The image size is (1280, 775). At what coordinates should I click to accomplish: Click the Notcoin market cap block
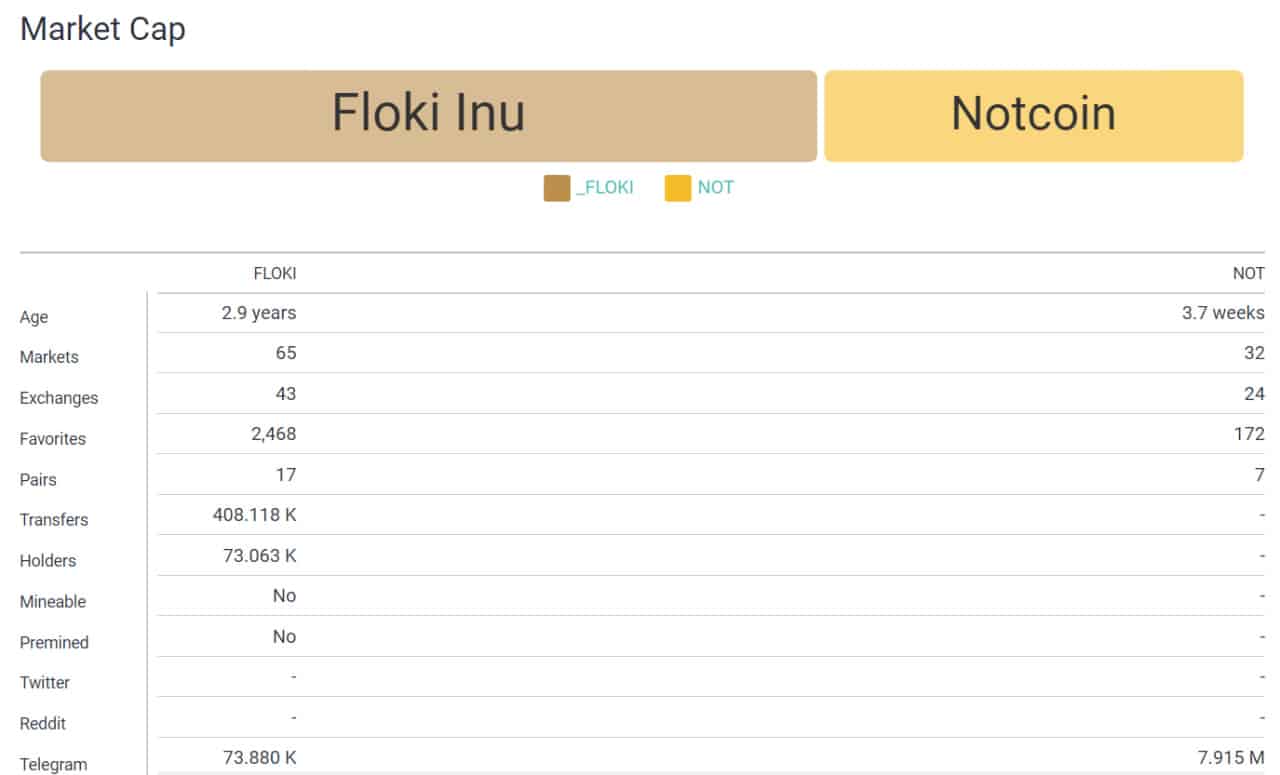coord(1034,116)
